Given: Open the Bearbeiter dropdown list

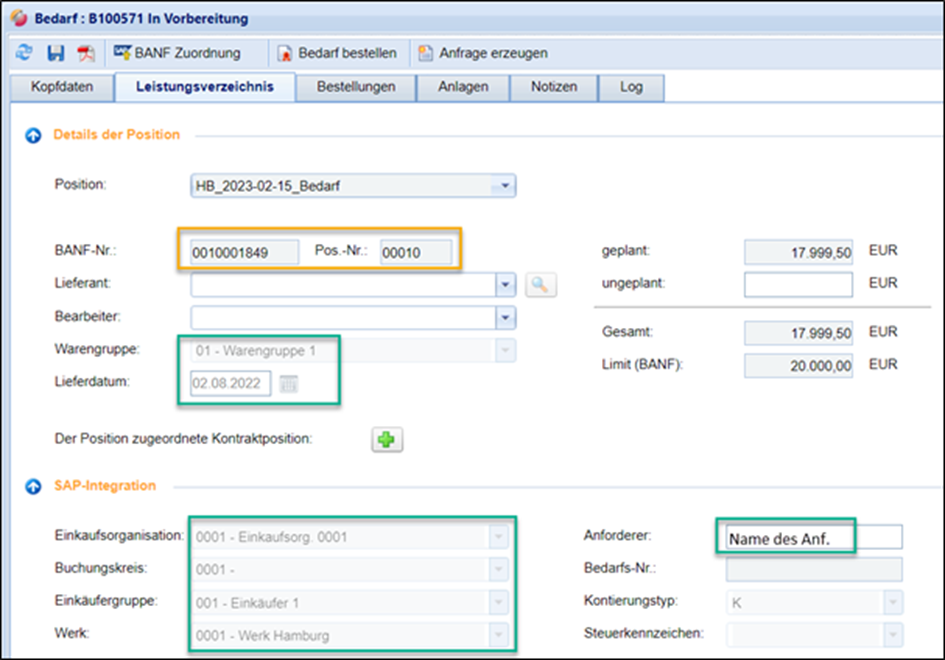Looking at the screenshot, I should (x=505, y=318).
